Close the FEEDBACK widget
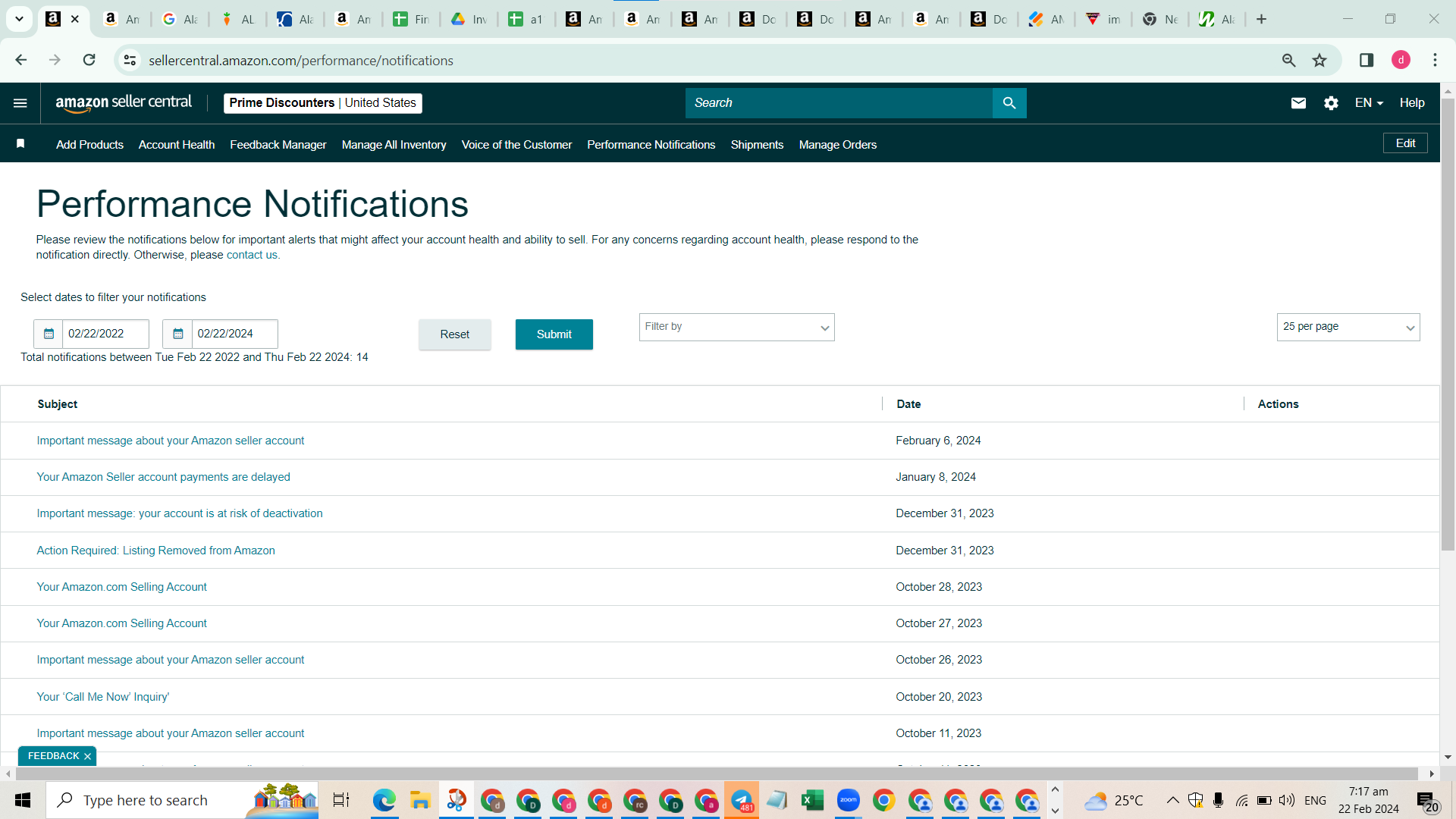Screen dimensions: 1456x819 pyautogui.click(x=87, y=756)
